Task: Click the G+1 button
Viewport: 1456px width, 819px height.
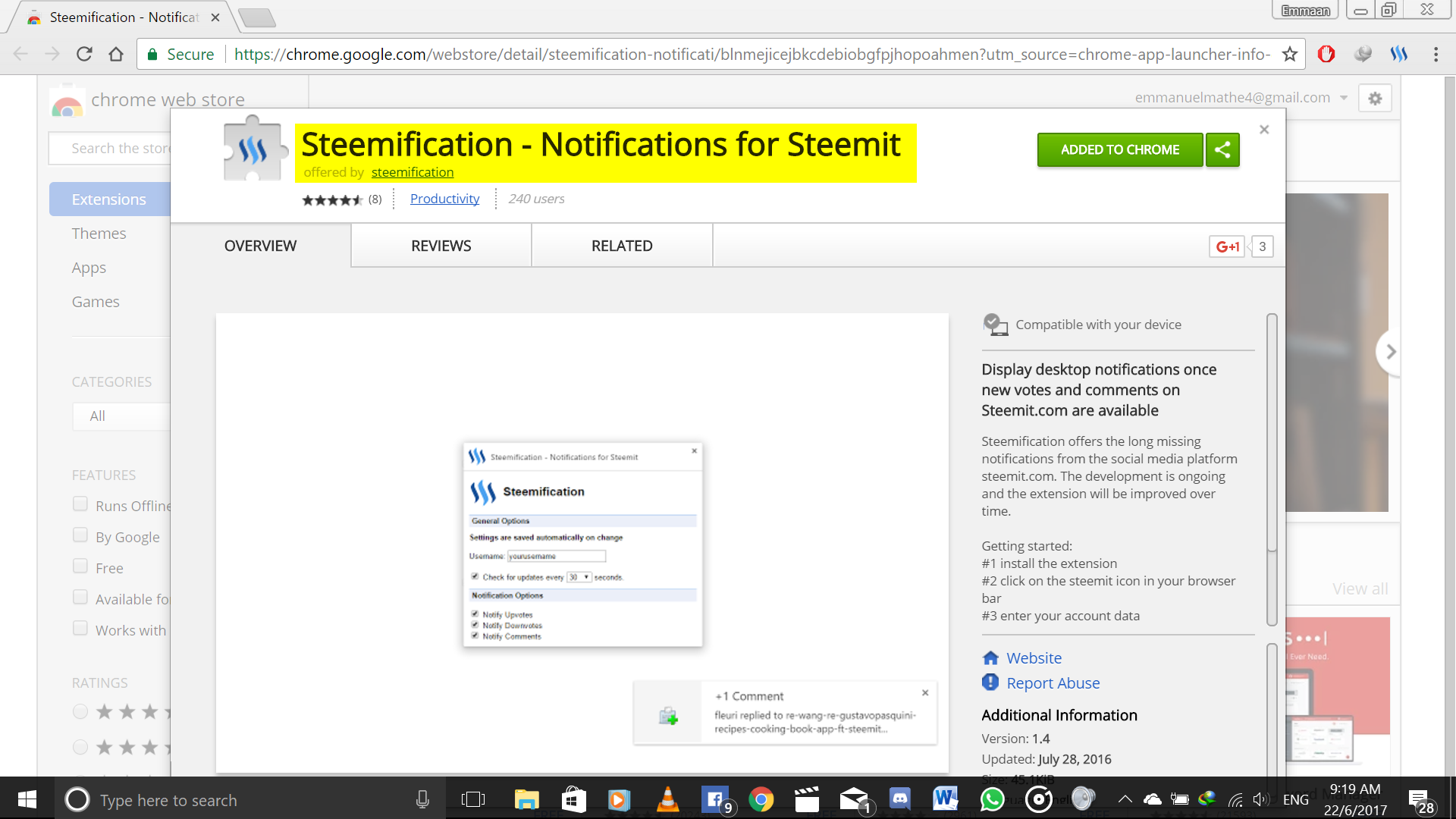Action: coord(1227,246)
